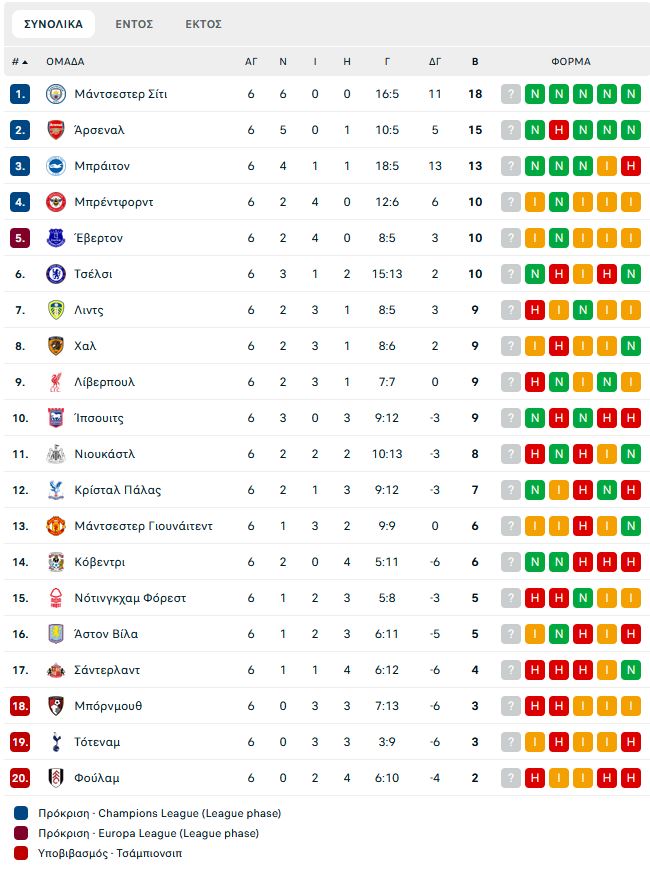Click the Everton club crest
650x872 pixels.
point(56,238)
